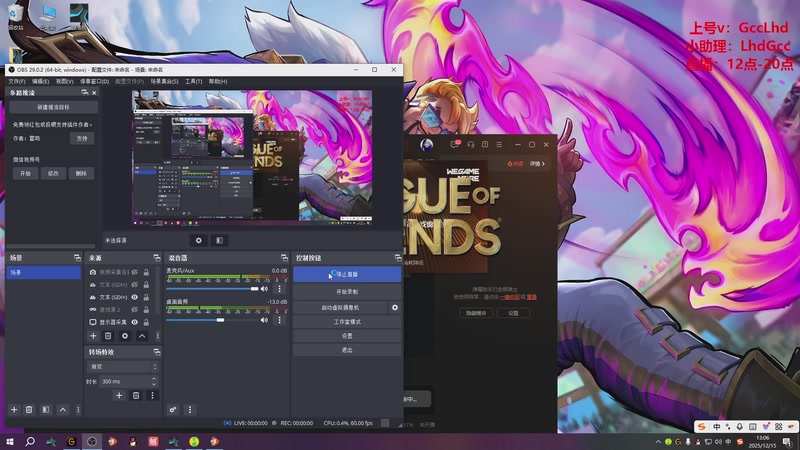This screenshot has width=800, height=450.
Task: Add a new scene with plus icon
Action: 14,409
